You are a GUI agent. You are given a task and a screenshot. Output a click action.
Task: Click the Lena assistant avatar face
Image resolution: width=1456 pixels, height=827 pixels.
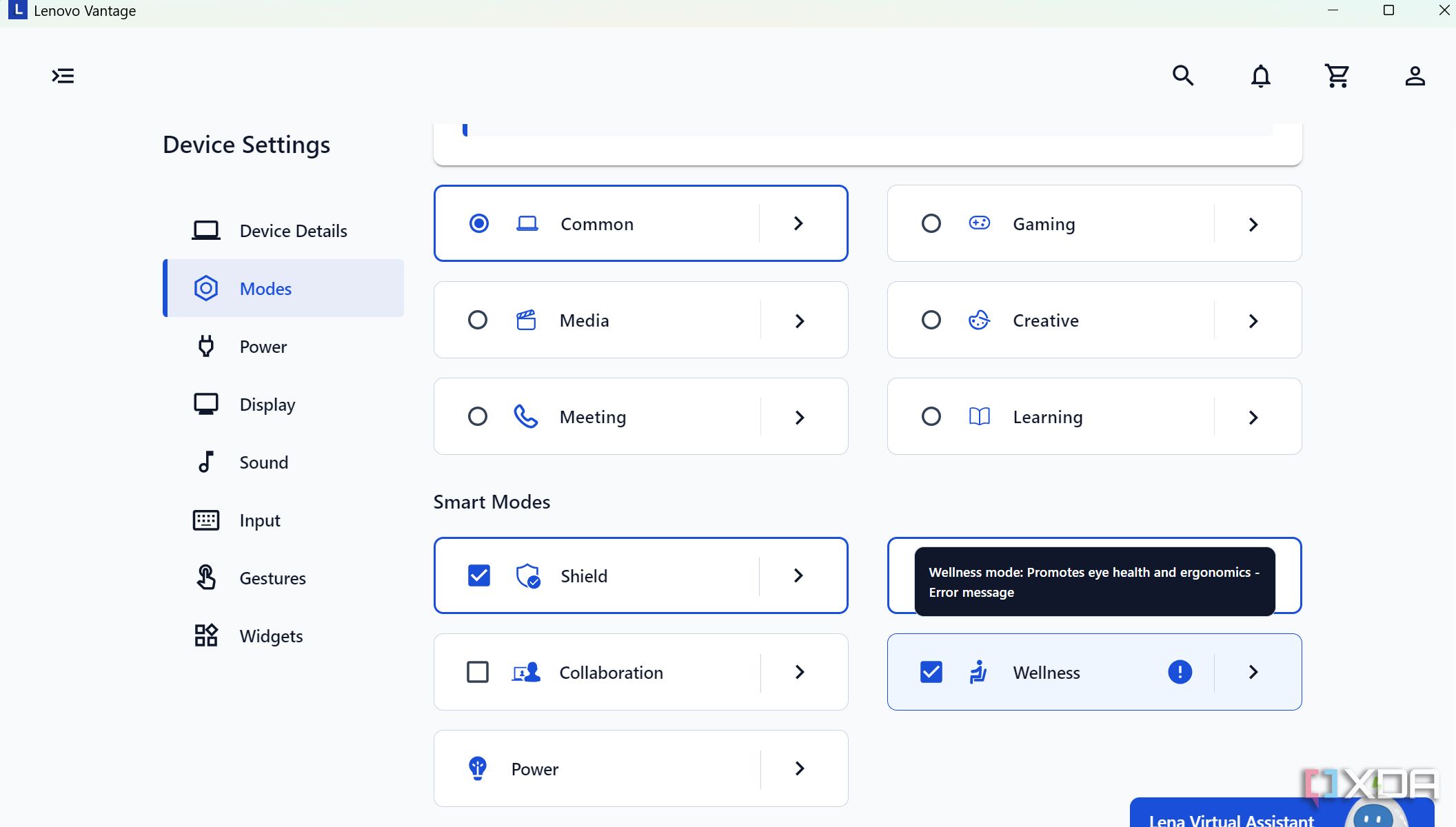coord(1373,816)
